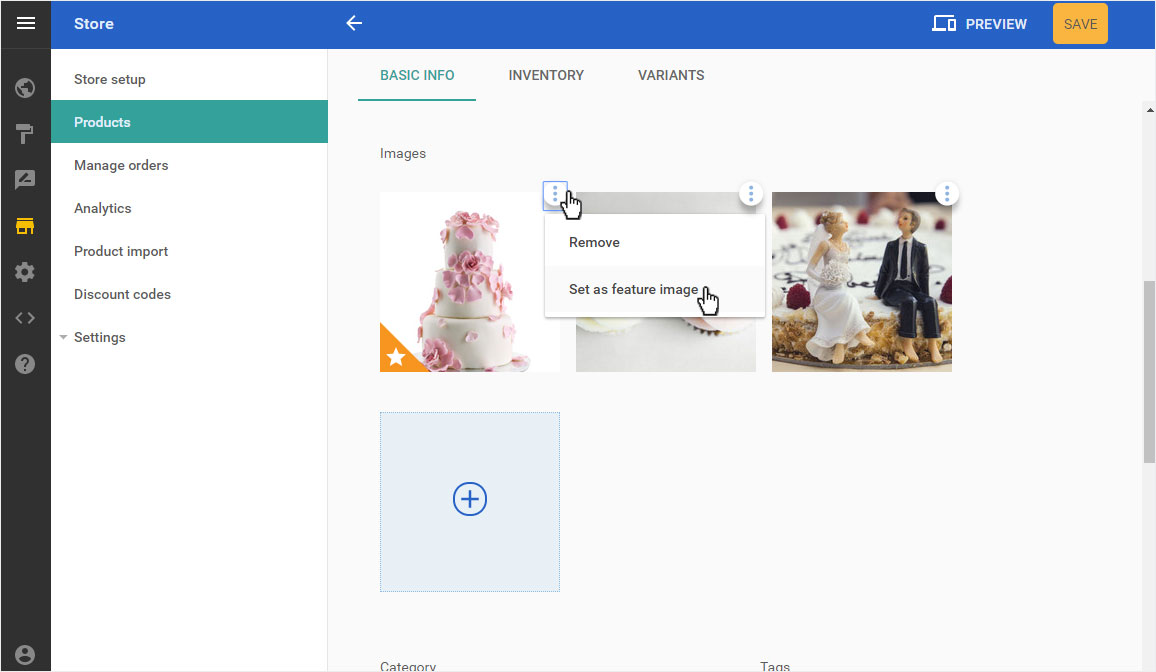Open options menu on the pink cake image
Image resolution: width=1156 pixels, height=672 pixels.
pyautogui.click(x=555, y=195)
